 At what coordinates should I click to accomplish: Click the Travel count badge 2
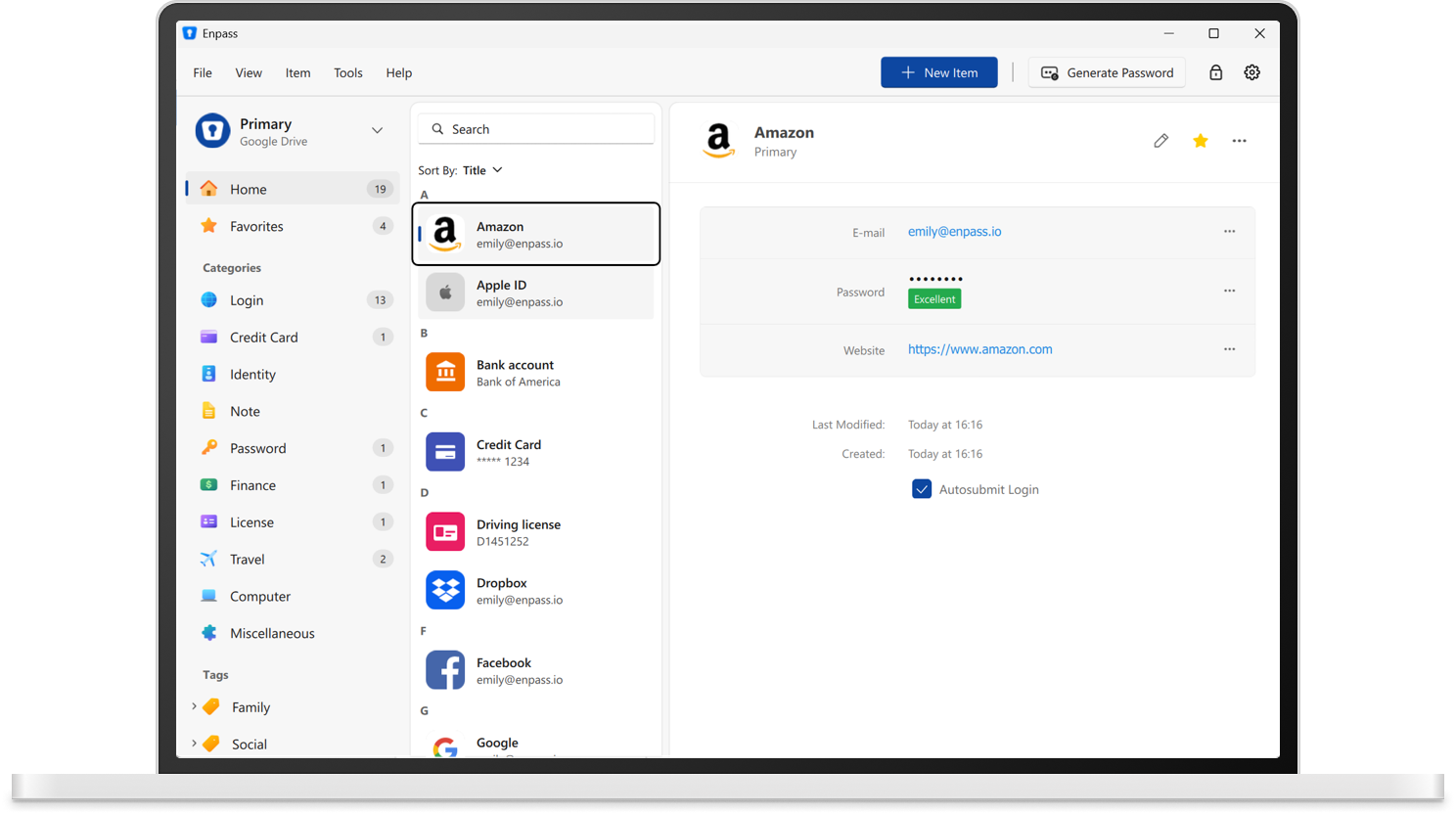tap(383, 559)
